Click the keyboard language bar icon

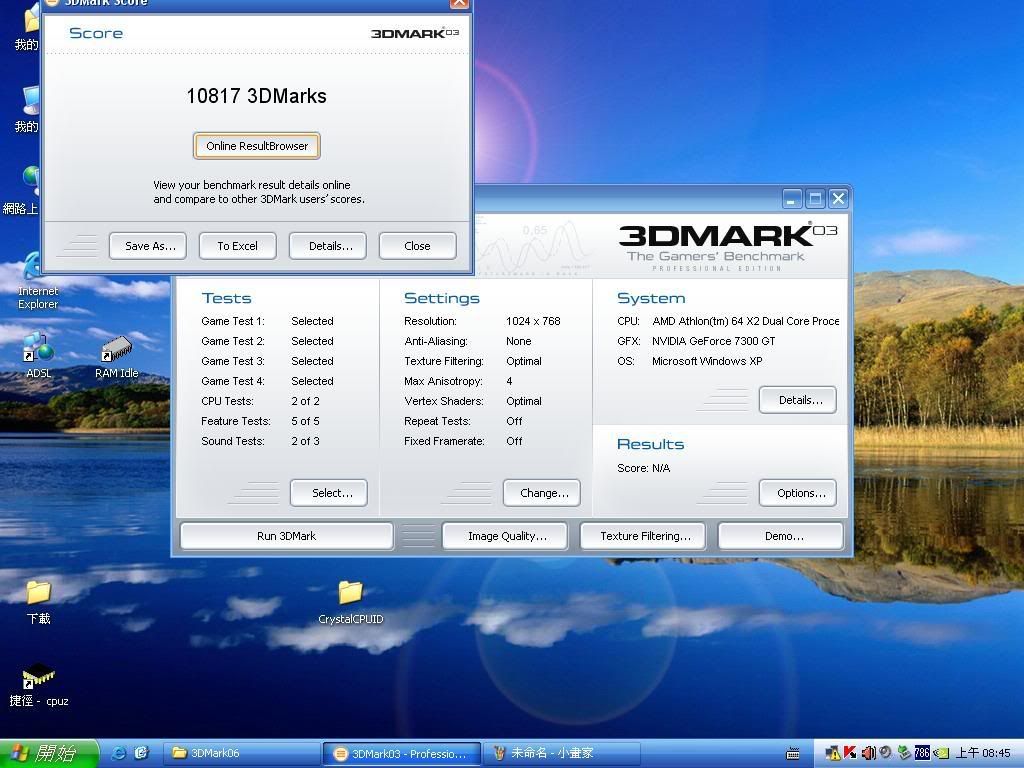coord(793,754)
